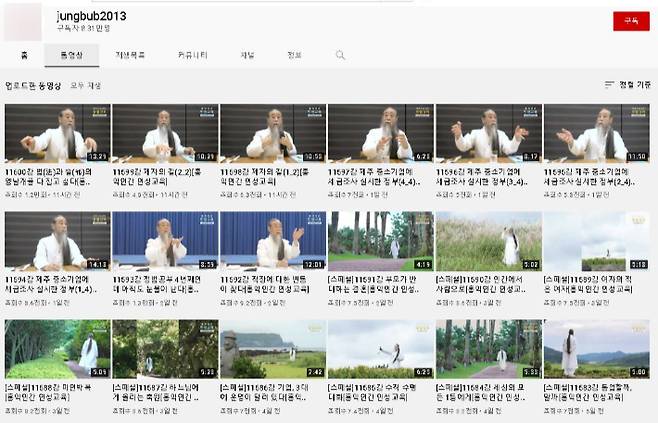Click the title link starting 11600강 법(法)
The image size is (658, 423).
point(49,177)
